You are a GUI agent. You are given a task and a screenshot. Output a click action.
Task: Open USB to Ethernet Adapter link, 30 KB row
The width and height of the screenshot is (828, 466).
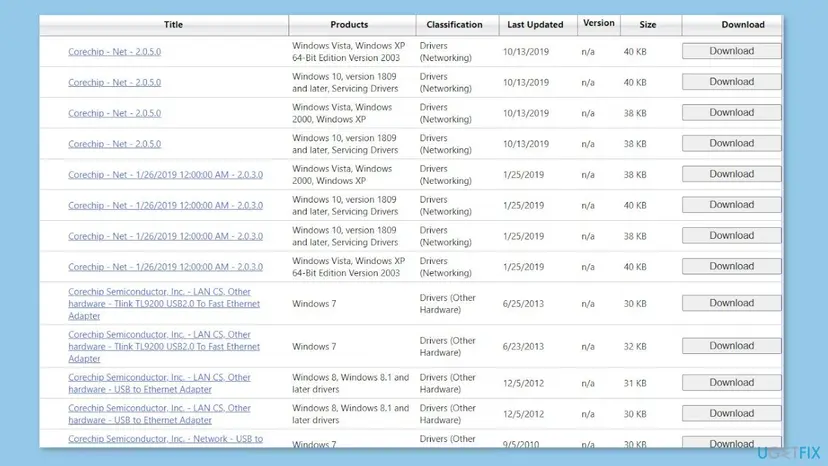(x=159, y=414)
